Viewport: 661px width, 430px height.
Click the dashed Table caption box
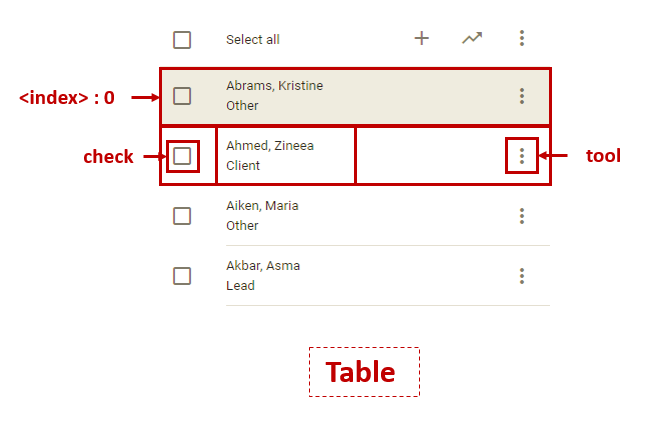click(x=364, y=372)
